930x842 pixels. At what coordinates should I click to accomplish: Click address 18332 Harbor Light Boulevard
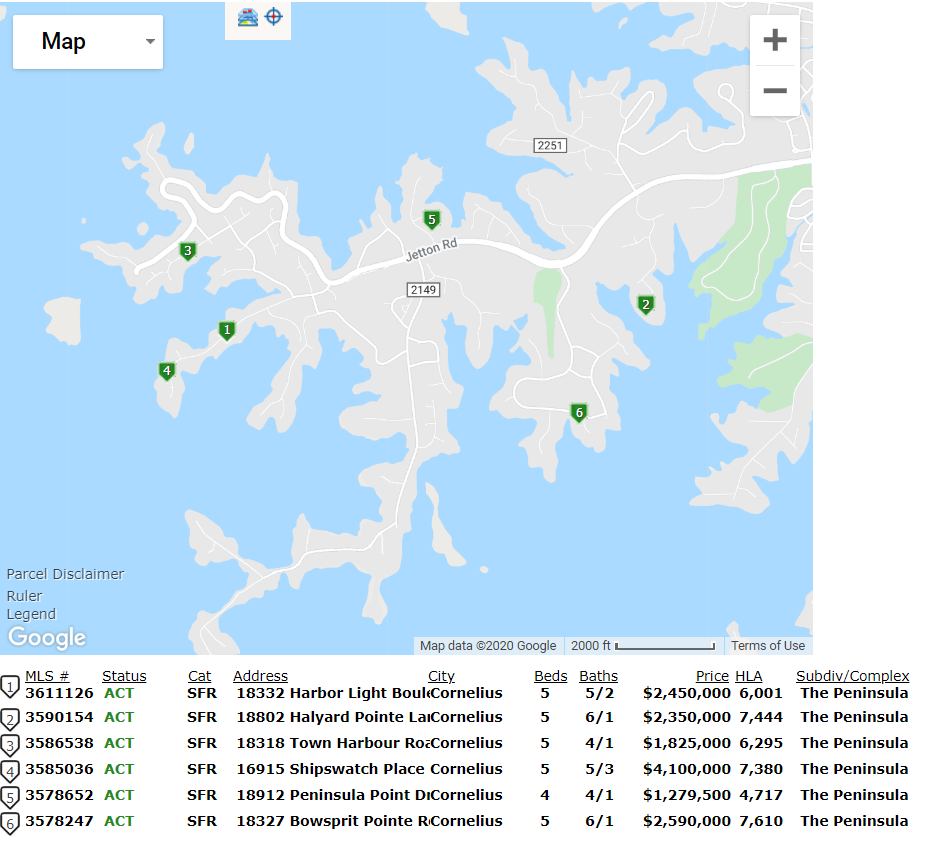click(x=333, y=693)
